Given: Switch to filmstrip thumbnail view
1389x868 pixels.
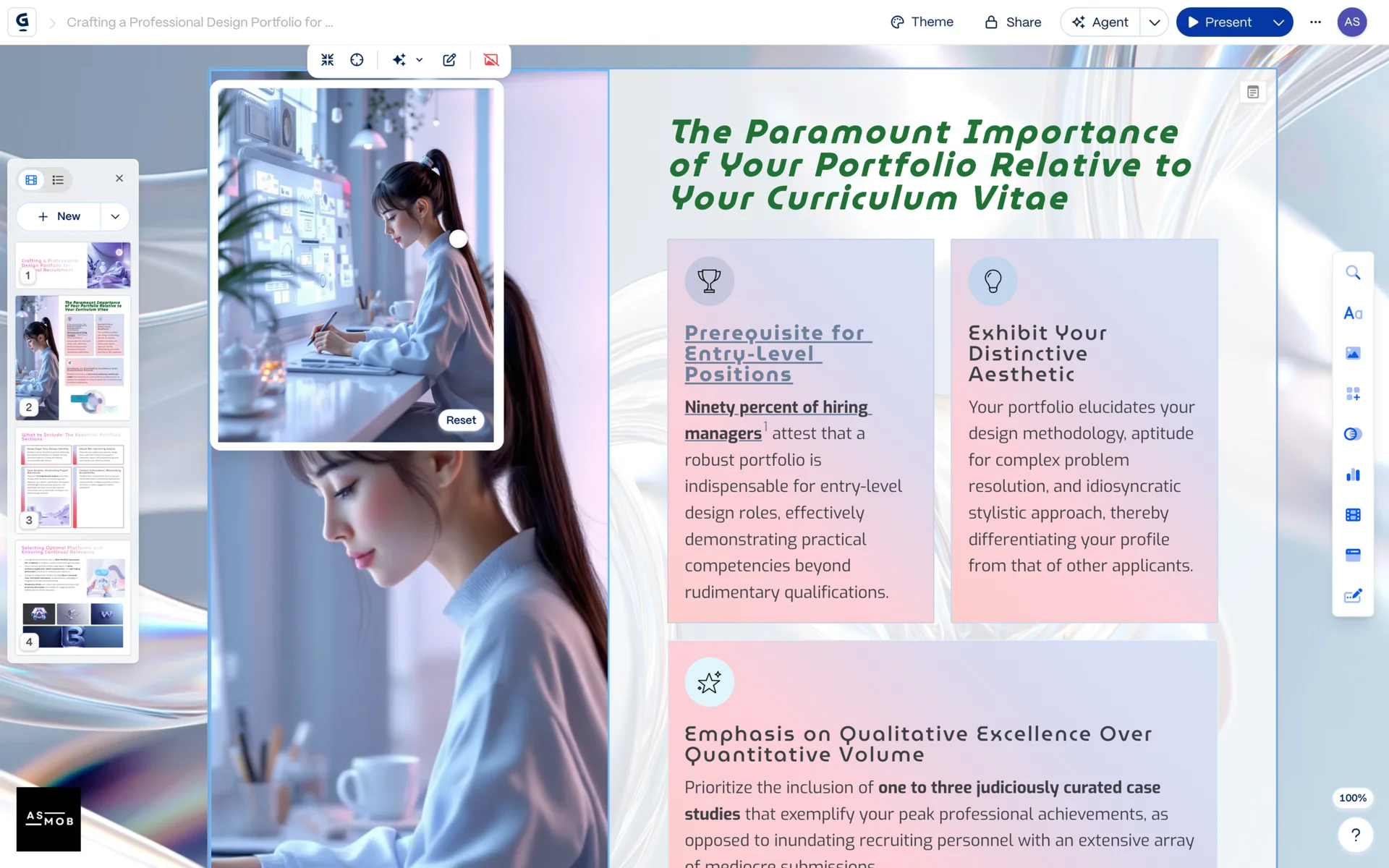Looking at the screenshot, I should pos(31,179).
